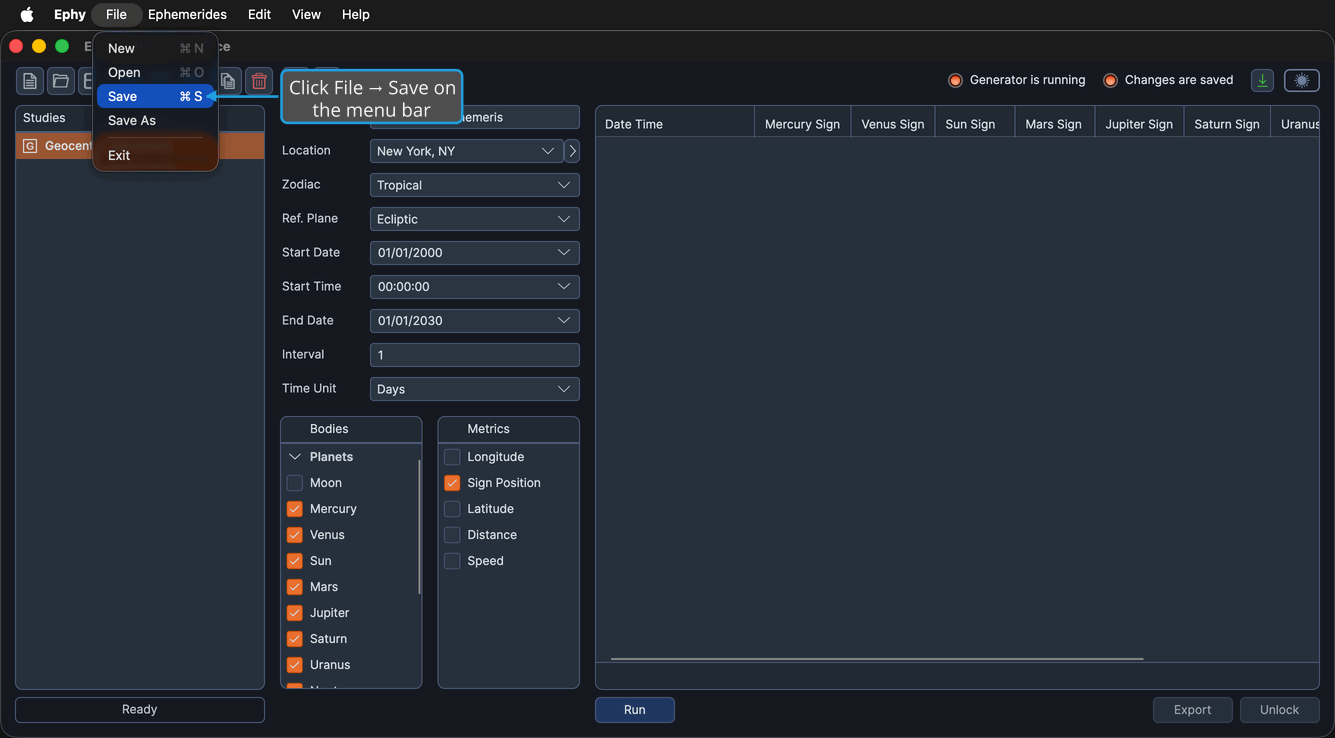The height and width of the screenshot is (738, 1335).
Task: Click the duplicate copy toolbar icon
Action: point(229,81)
